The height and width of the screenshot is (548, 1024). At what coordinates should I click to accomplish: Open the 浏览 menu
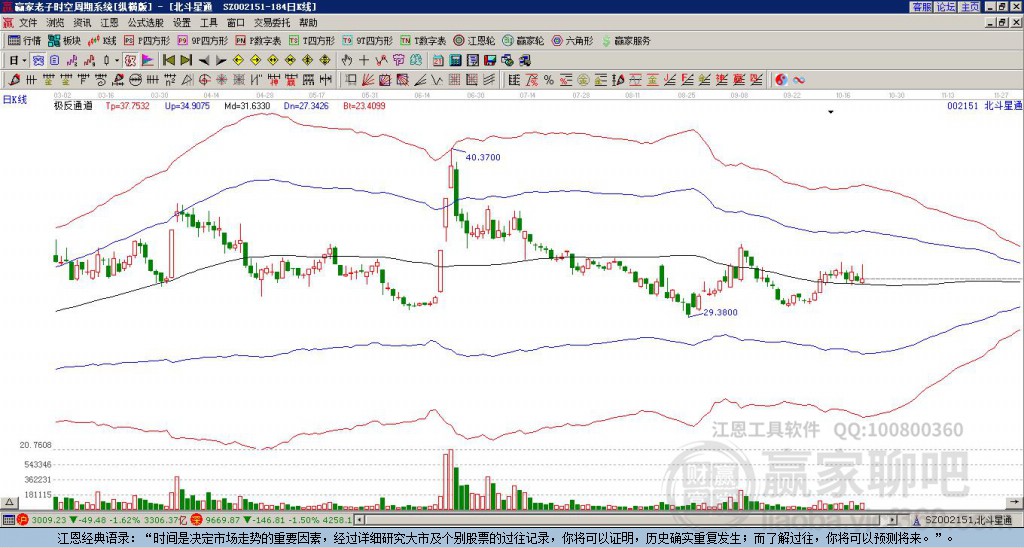[x=56, y=23]
